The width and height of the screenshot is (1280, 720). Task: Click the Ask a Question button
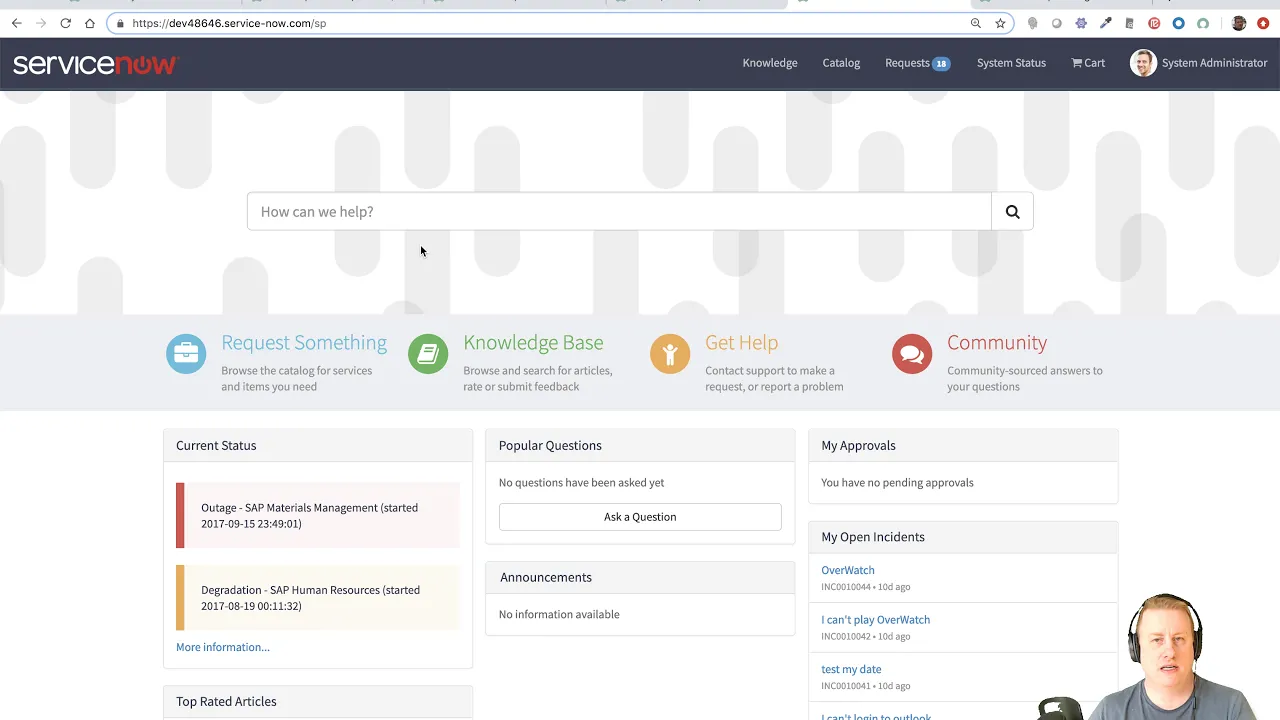coord(640,517)
